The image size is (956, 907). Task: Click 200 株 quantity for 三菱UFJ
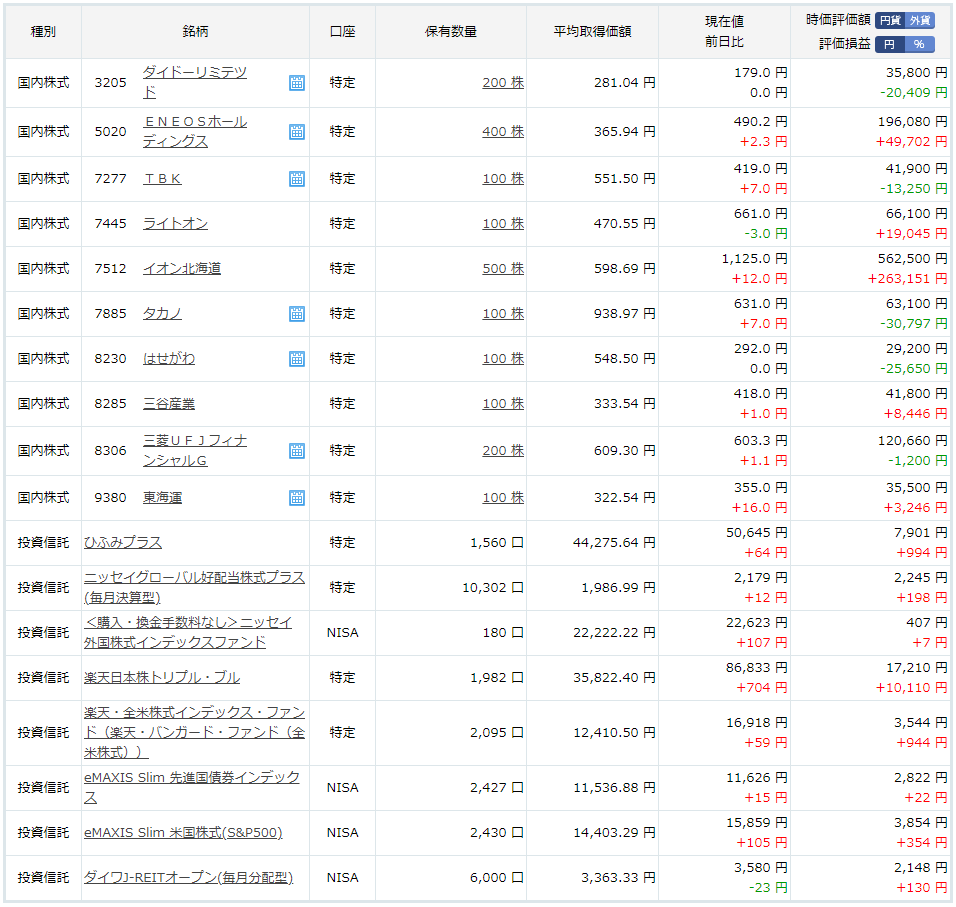[x=503, y=451]
